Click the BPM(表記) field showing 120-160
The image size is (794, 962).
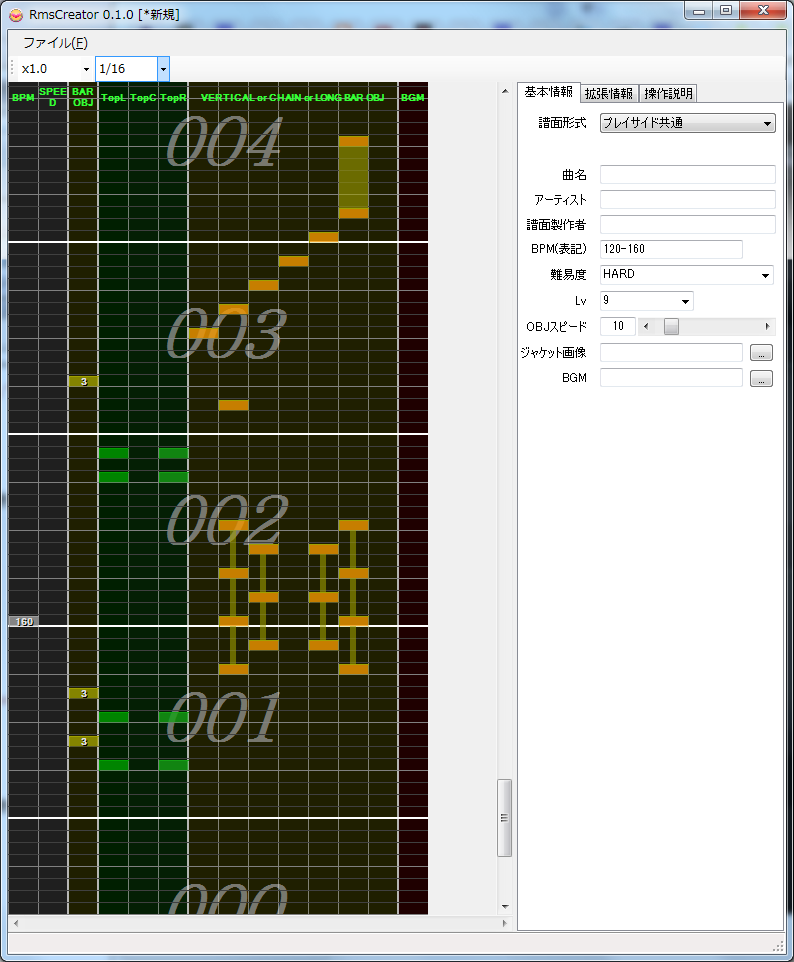tap(671, 249)
